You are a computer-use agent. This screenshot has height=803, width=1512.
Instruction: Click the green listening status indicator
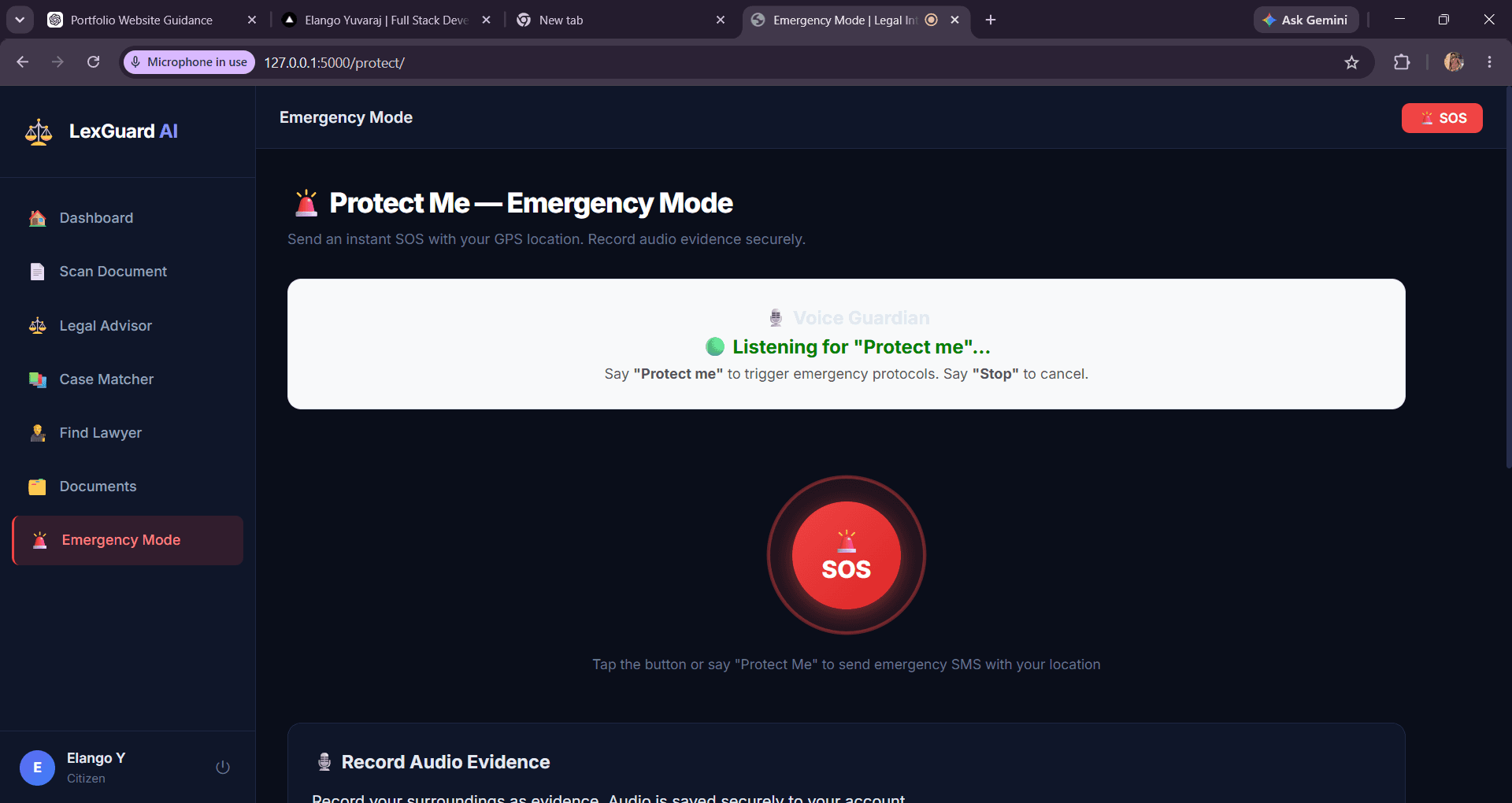pyautogui.click(x=715, y=346)
